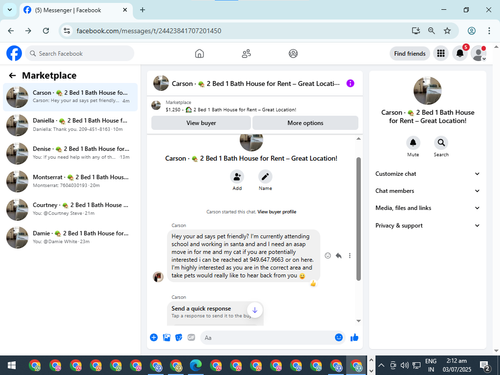Click the More options button

(305, 123)
